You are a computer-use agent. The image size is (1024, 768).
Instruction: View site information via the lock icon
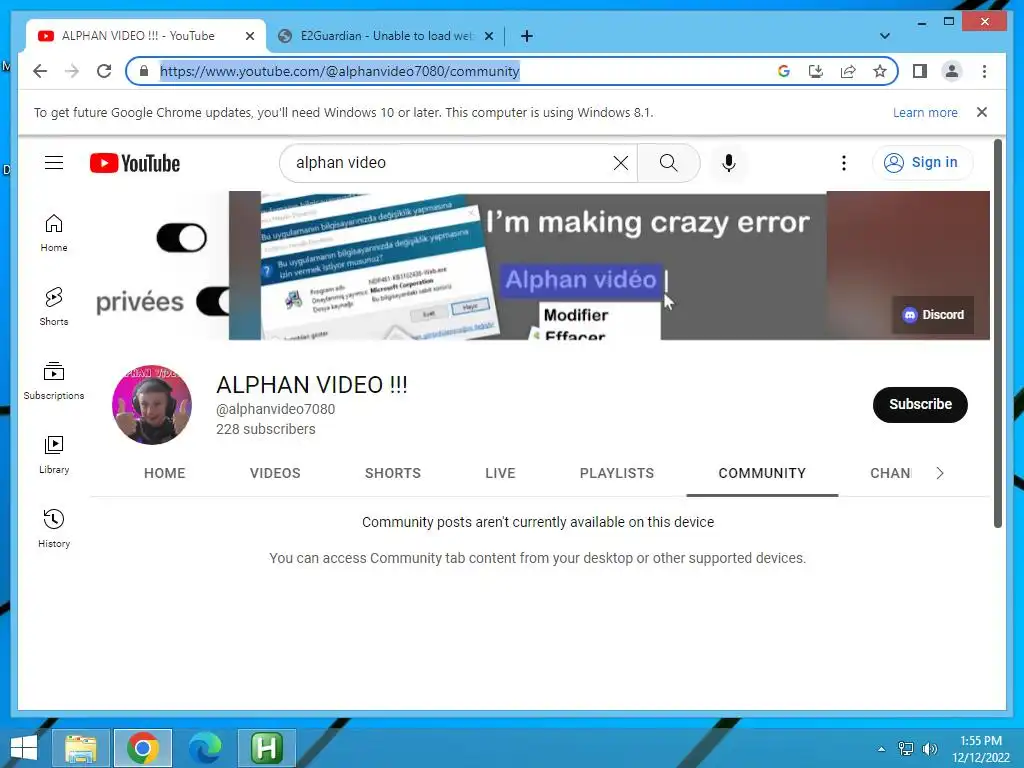click(144, 71)
